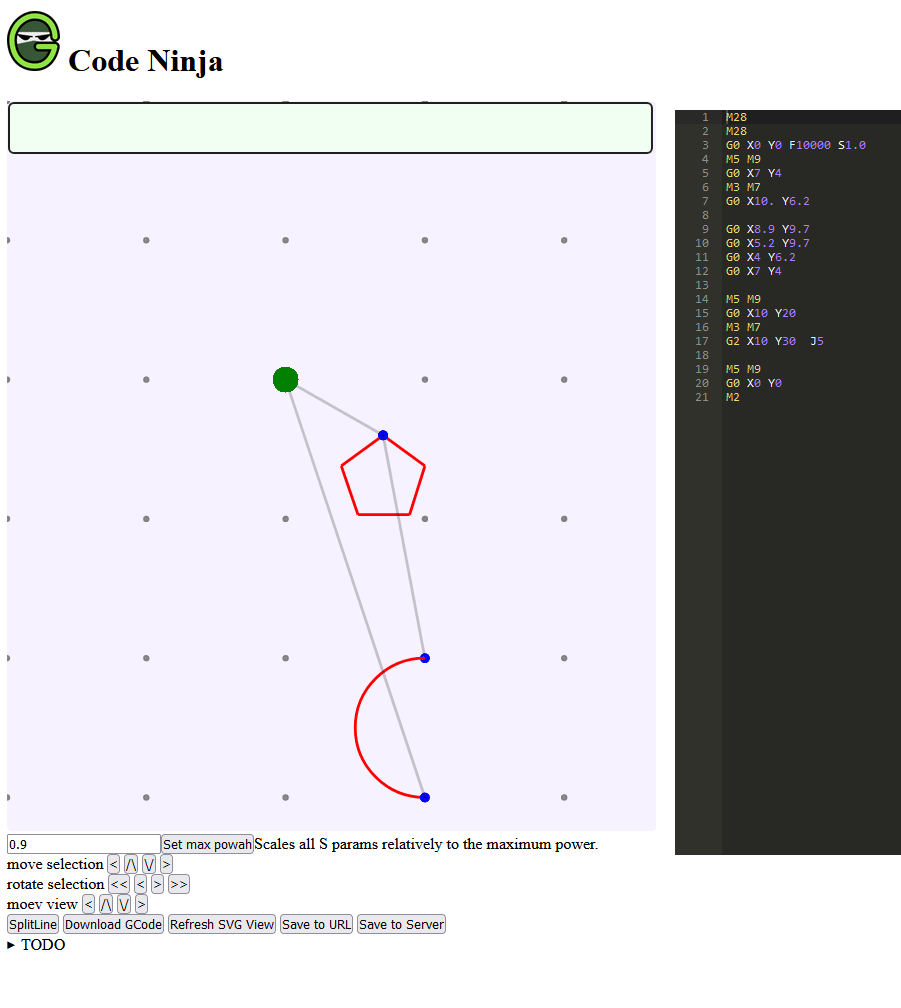This screenshot has height=1008, width=901.
Task: Focus the max power input field showing 0.9
Action: 84,844
